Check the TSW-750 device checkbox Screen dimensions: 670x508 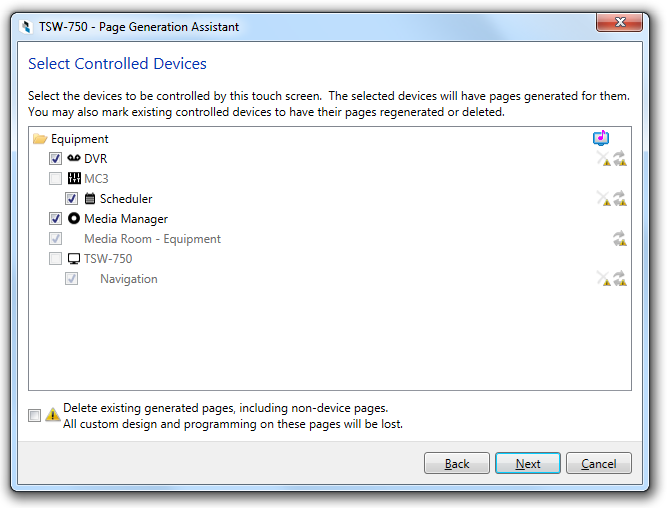click(55, 258)
